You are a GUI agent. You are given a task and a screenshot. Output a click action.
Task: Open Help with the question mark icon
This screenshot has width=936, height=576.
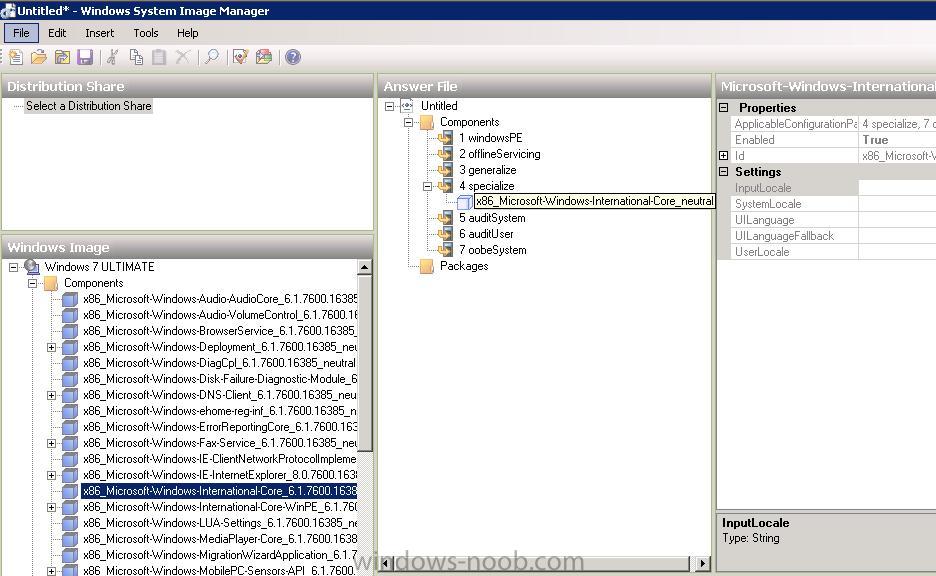click(x=292, y=57)
